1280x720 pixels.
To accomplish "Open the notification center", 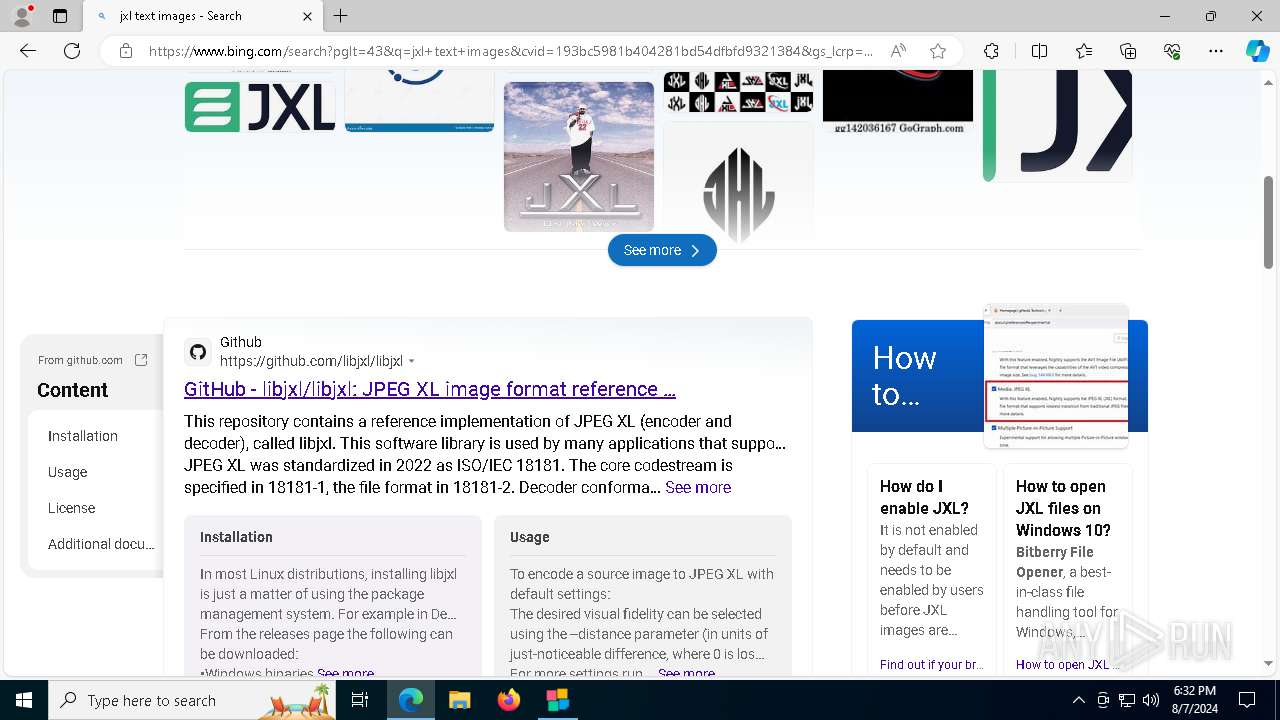I will click(x=1247, y=700).
